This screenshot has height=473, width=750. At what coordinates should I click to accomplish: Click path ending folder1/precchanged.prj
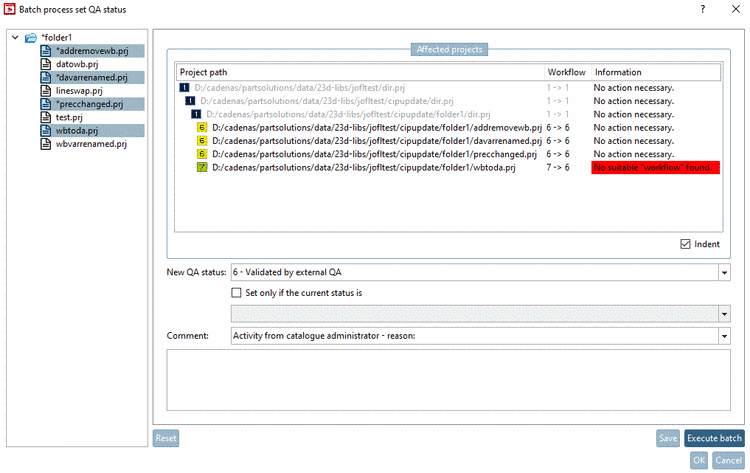tap(375, 154)
